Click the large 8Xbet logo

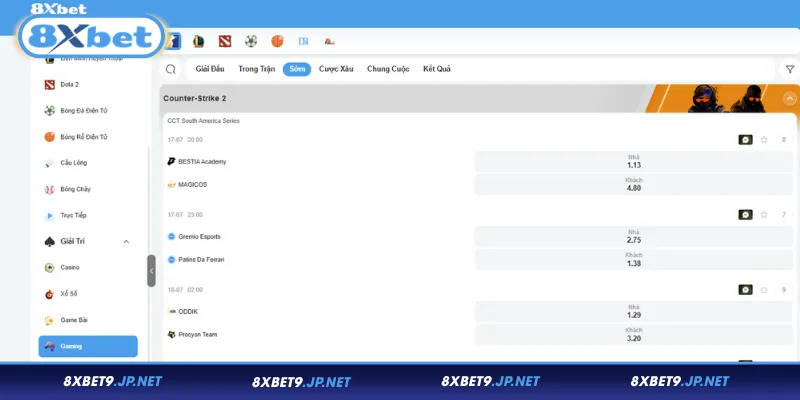(92, 37)
